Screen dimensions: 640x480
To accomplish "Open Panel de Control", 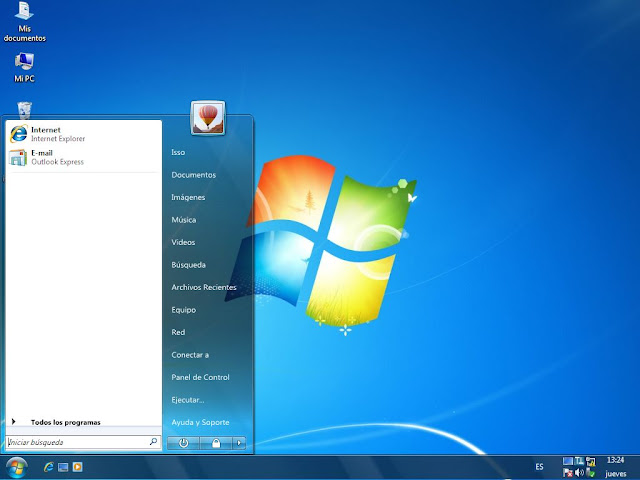I will [x=200, y=377].
